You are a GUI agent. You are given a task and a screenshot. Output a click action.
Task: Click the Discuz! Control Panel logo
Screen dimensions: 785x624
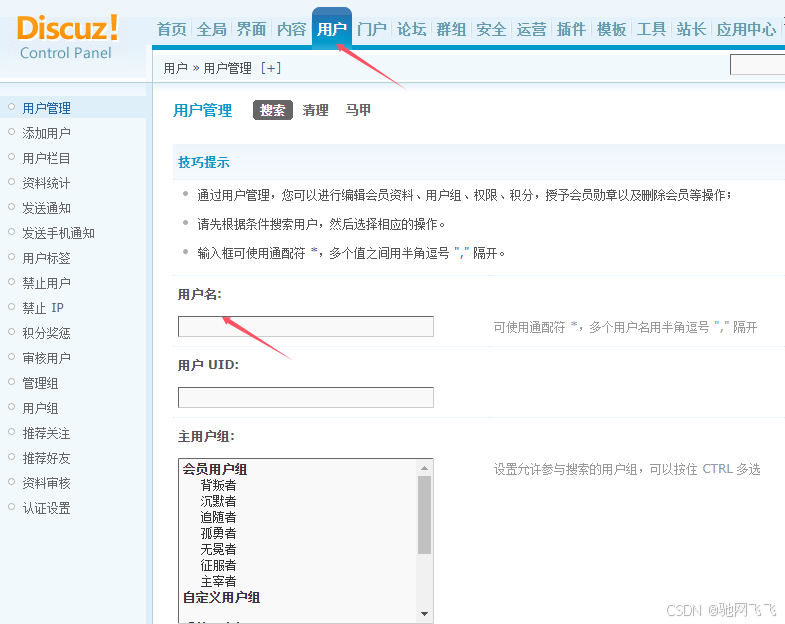(68, 37)
